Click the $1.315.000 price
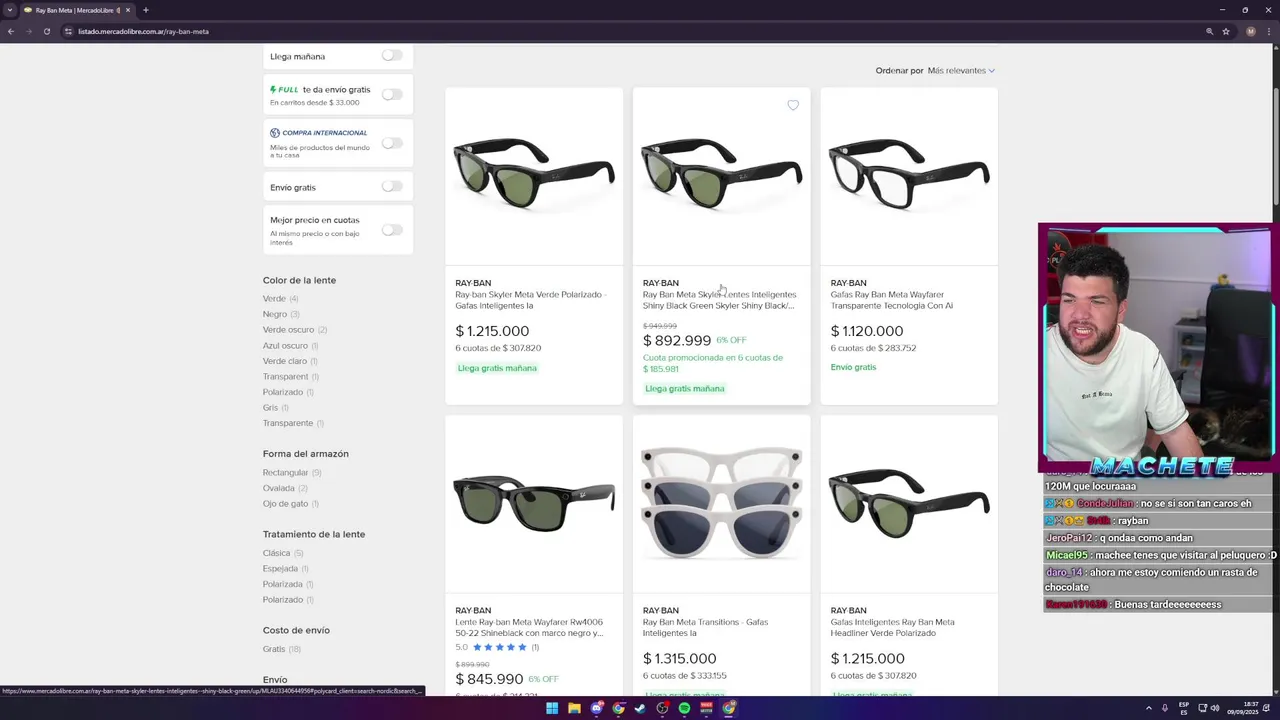 tap(680, 658)
